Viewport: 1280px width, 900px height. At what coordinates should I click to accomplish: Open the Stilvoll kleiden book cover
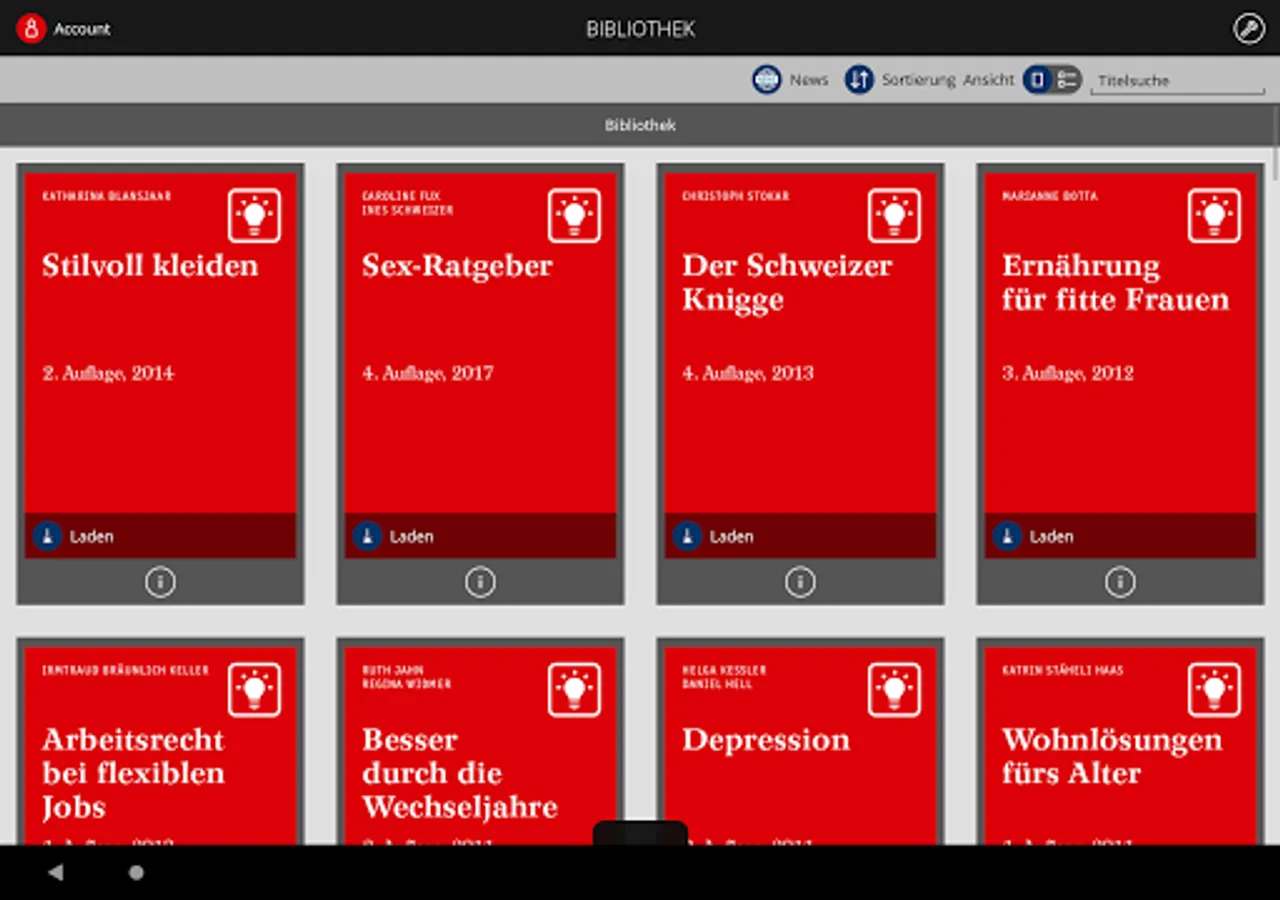click(x=160, y=343)
